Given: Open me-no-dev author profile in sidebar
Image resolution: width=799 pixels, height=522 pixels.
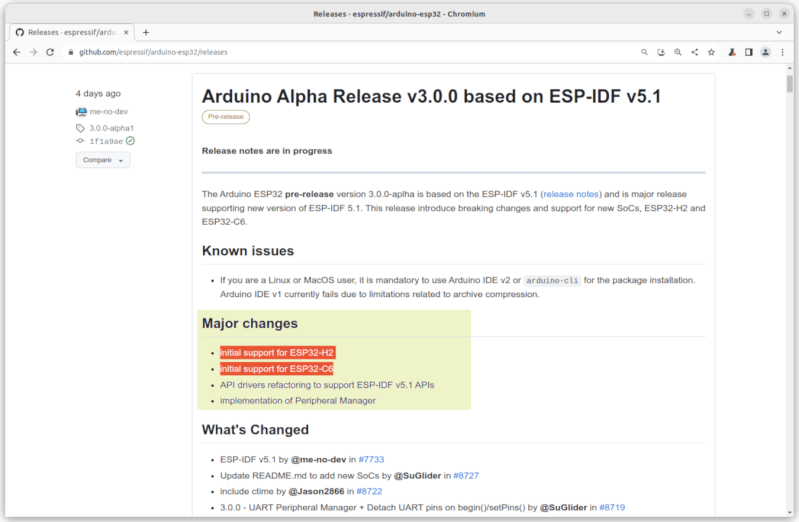Looking at the screenshot, I should tap(109, 111).
